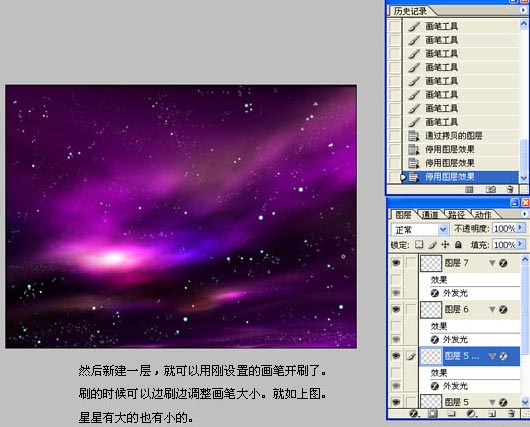
Task: Click the 外发光 effect icon under 图层 5 副本
Action: coord(435,386)
